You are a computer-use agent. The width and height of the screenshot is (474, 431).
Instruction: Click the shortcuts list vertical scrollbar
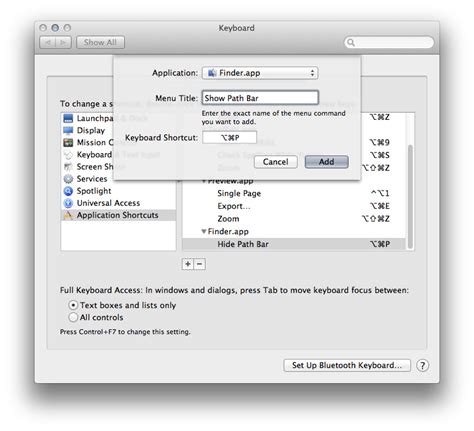(410, 197)
